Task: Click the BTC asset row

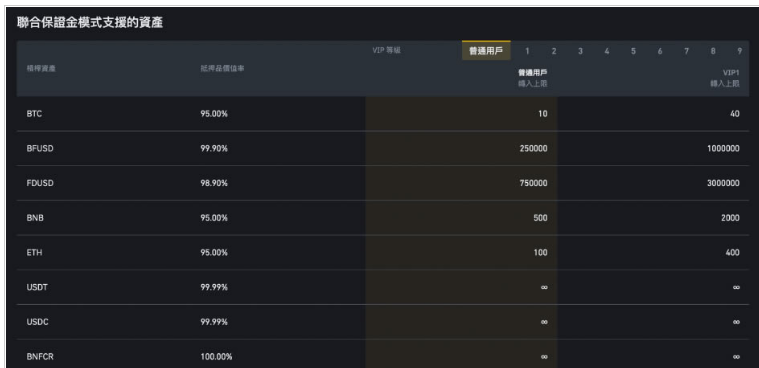Action: (383, 114)
